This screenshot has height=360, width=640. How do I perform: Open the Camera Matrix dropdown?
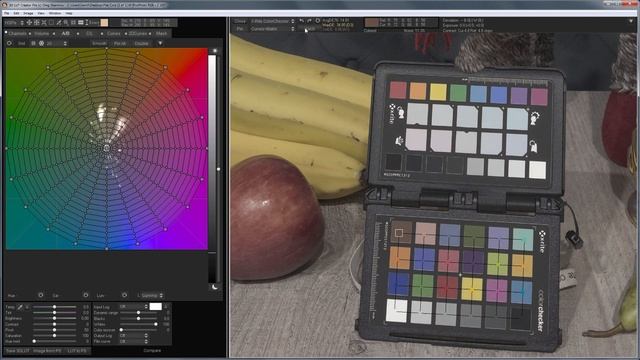(272, 29)
